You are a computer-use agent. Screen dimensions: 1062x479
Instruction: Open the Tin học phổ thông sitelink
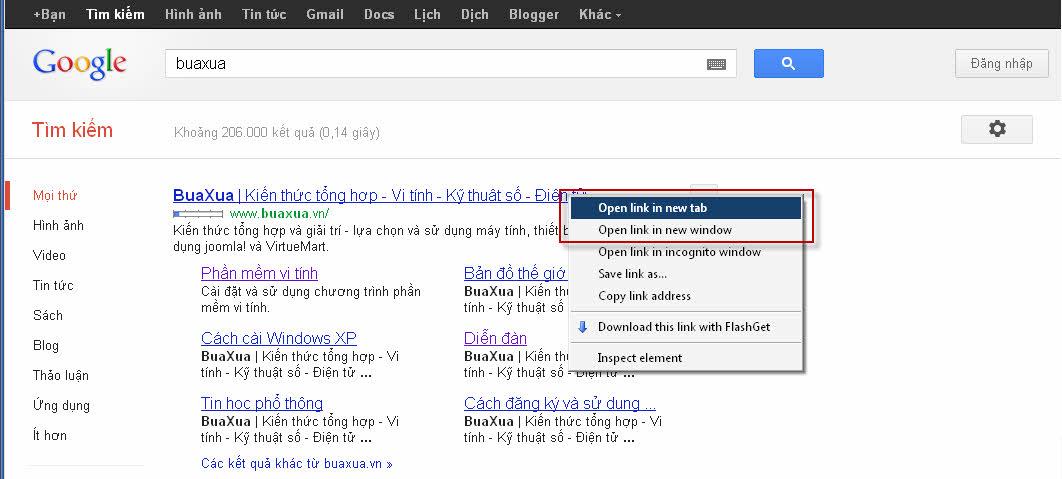pos(261,403)
